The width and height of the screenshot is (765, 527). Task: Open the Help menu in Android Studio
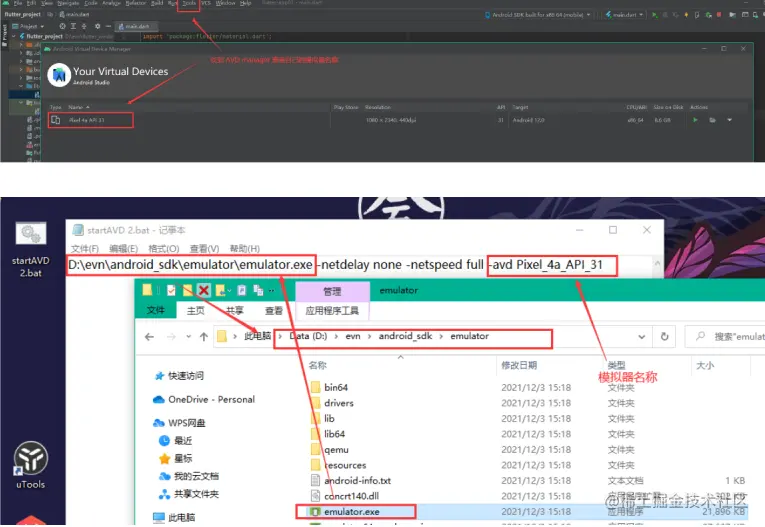point(246,3)
